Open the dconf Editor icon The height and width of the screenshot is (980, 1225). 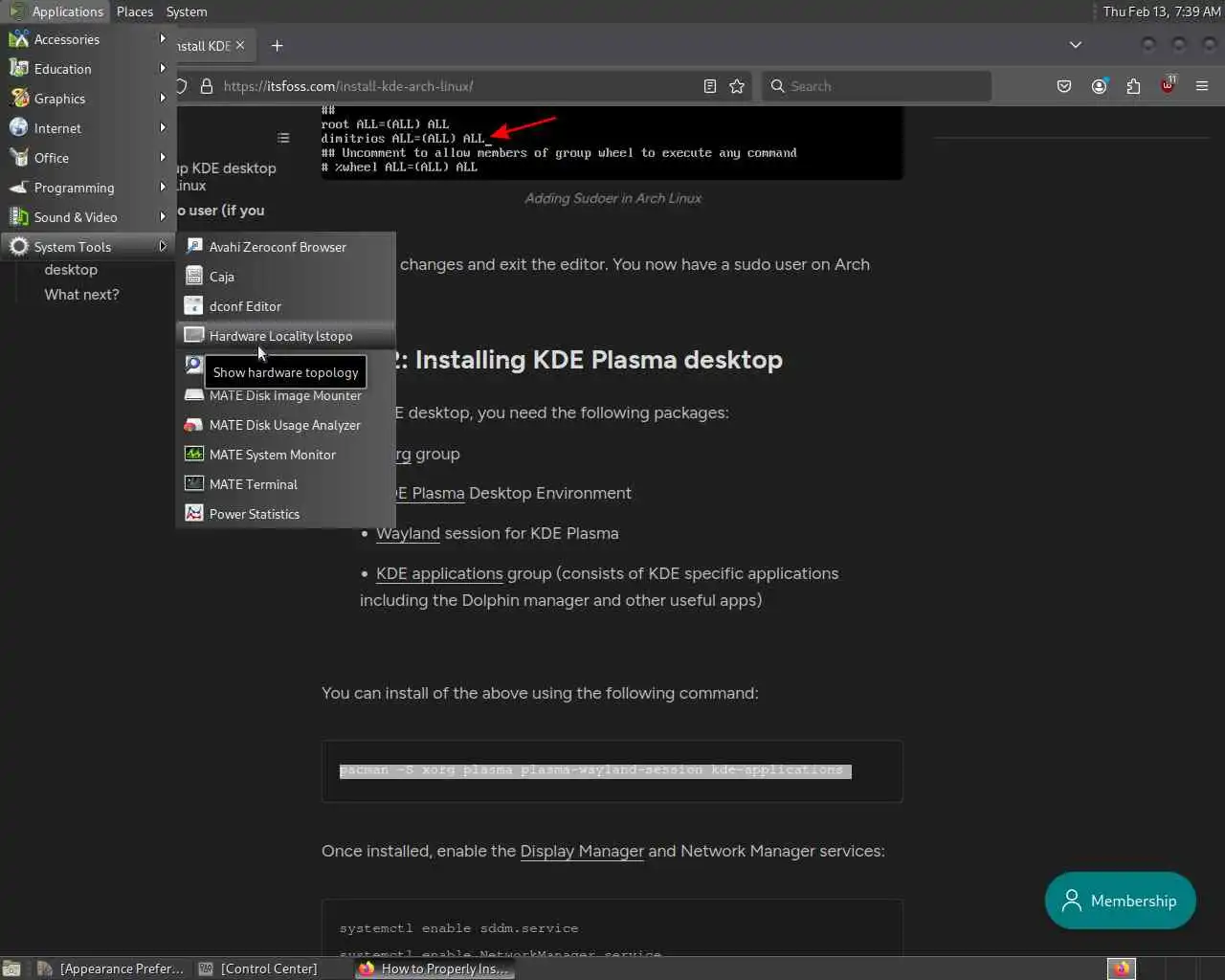coord(194,306)
